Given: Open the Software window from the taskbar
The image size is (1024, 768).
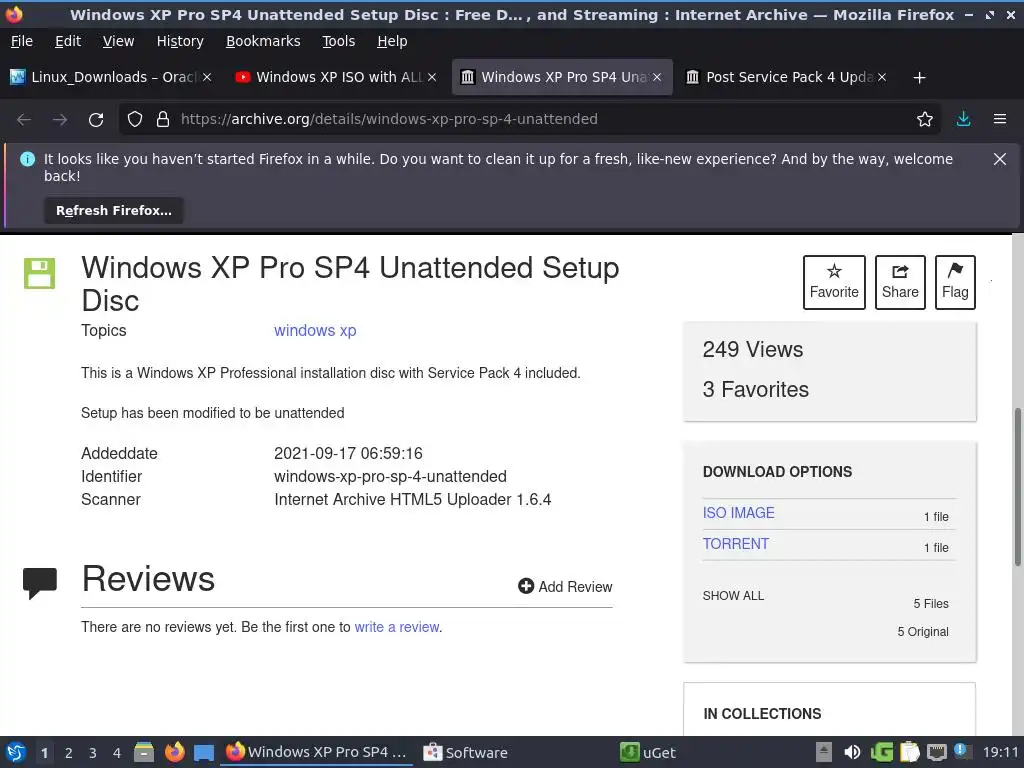Looking at the screenshot, I should tap(466, 752).
